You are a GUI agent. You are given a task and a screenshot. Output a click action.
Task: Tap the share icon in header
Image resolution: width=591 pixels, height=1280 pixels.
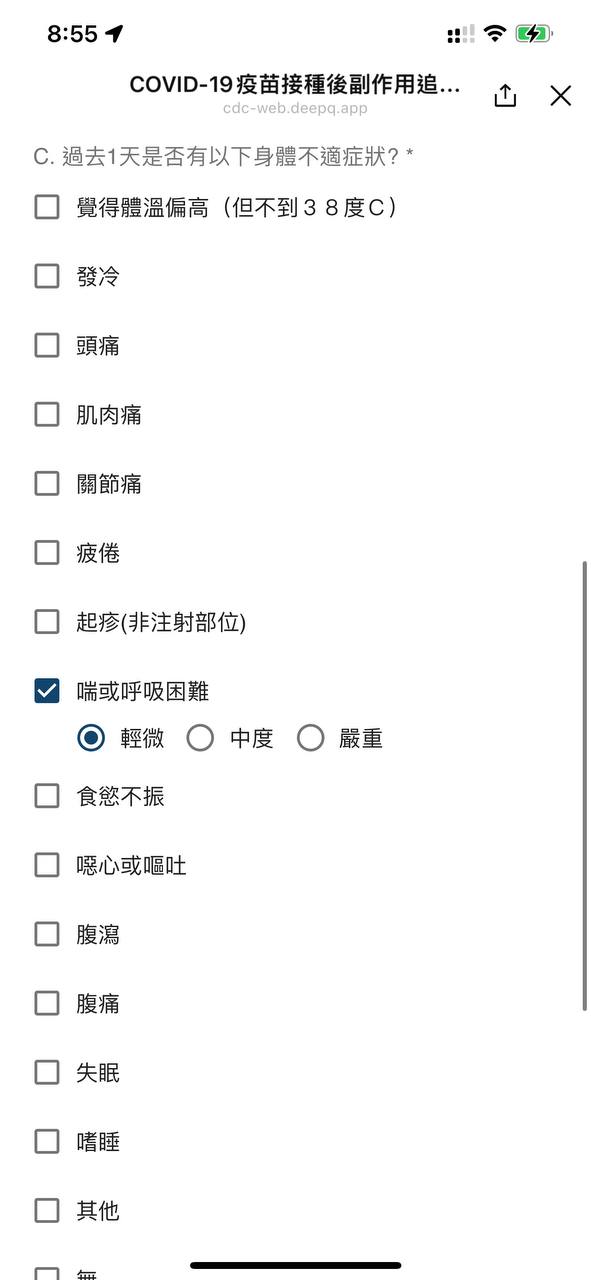coord(505,95)
